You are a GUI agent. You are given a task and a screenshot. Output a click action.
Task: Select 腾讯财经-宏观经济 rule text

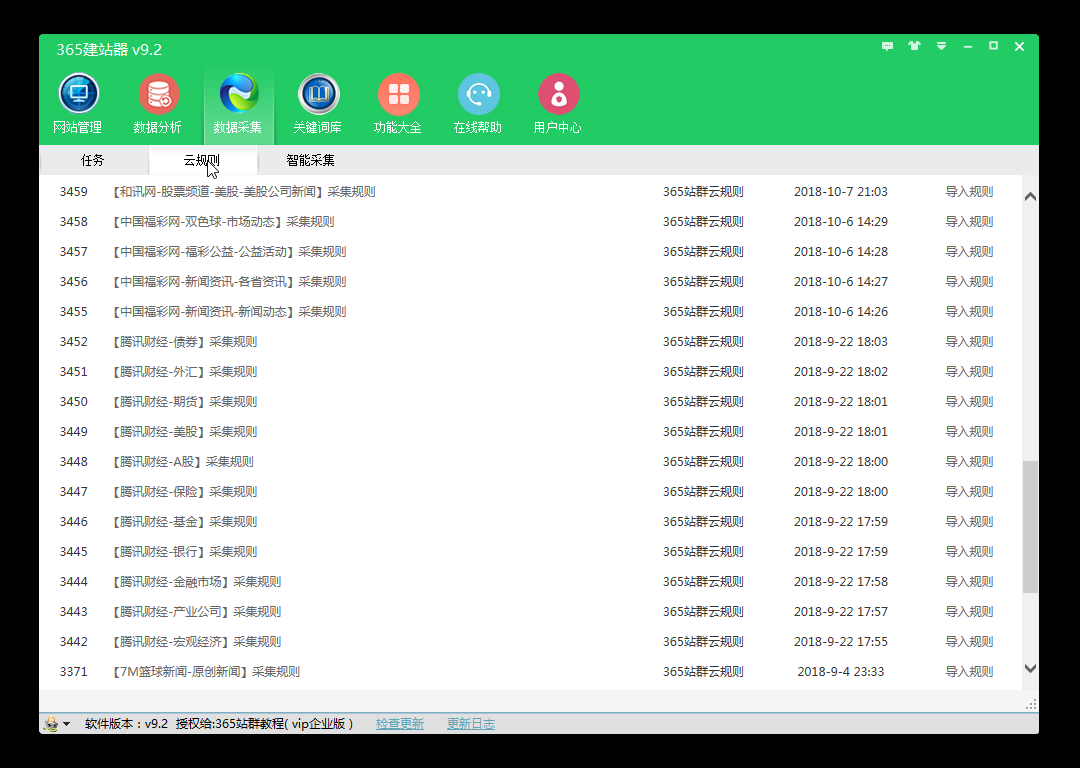pos(197,642)
